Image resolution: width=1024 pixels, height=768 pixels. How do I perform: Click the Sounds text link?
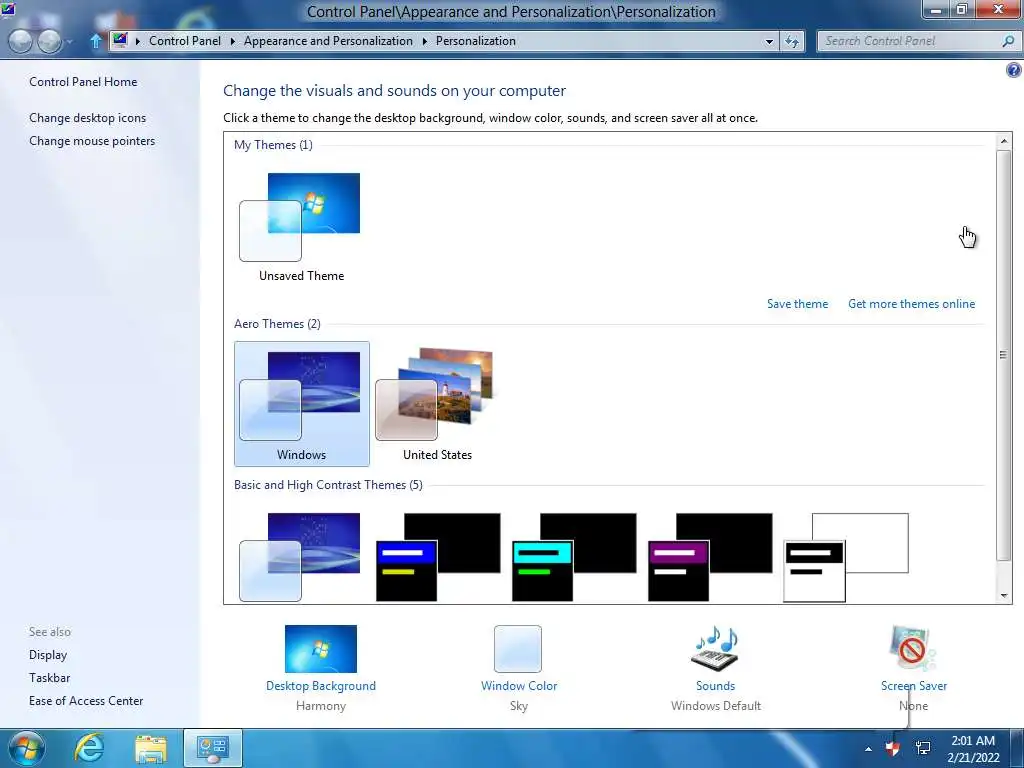pyautogui.click(x=715, y=686)
